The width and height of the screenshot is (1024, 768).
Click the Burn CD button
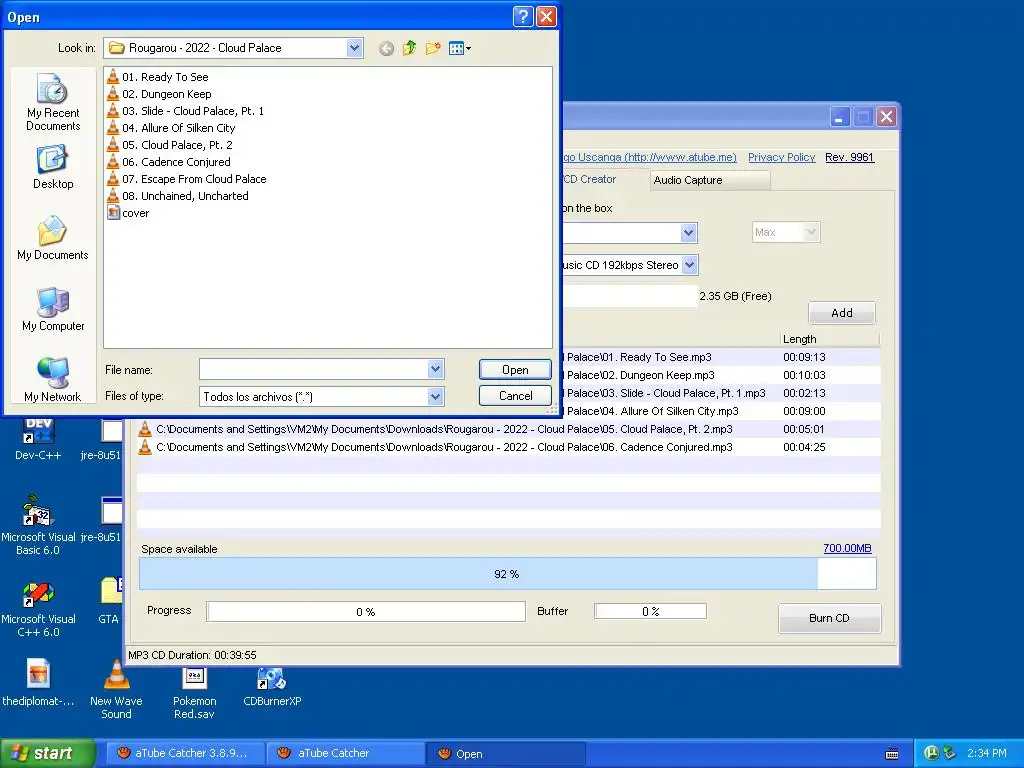coord(829,618)
